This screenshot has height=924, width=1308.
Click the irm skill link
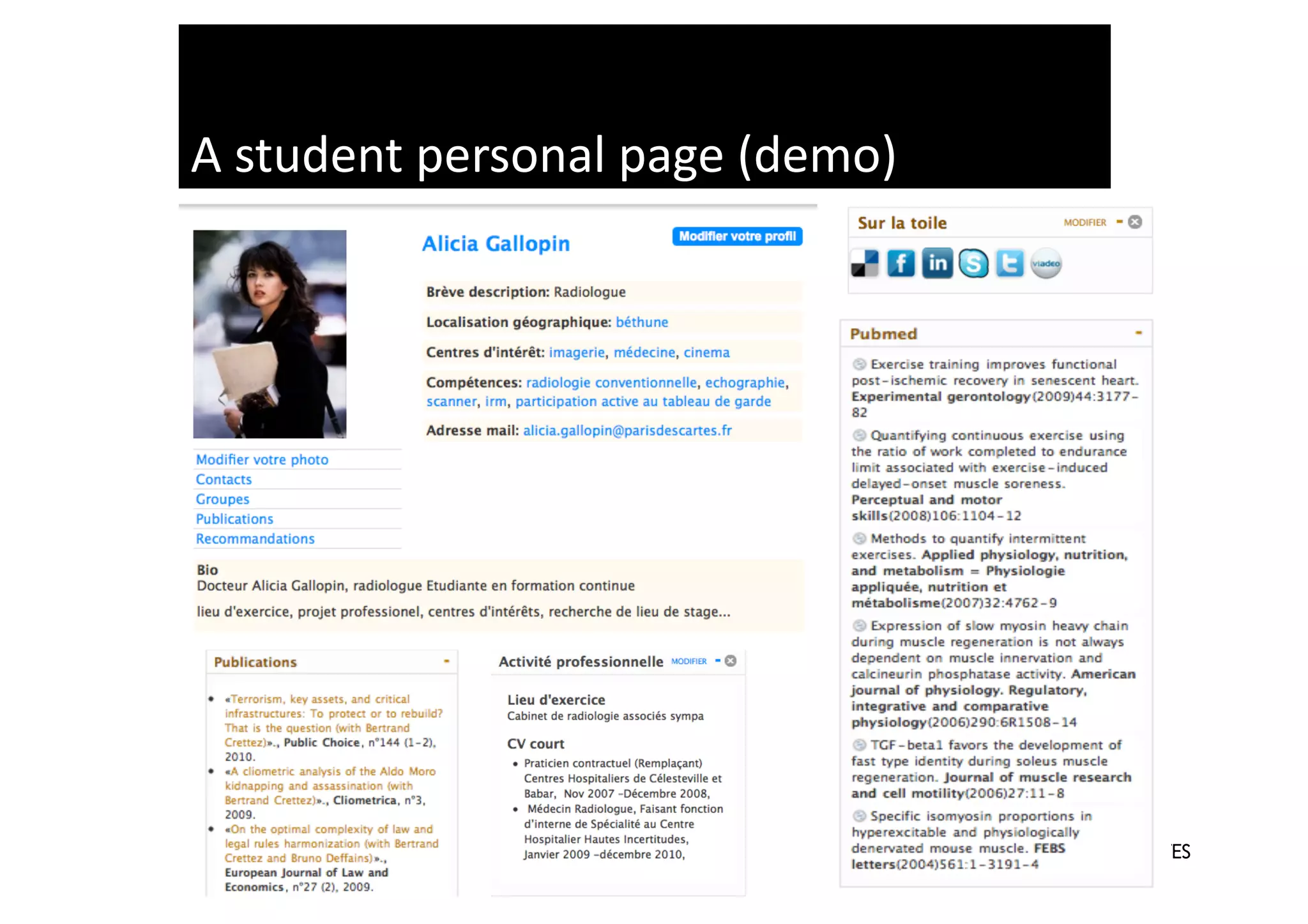[496, 401]
